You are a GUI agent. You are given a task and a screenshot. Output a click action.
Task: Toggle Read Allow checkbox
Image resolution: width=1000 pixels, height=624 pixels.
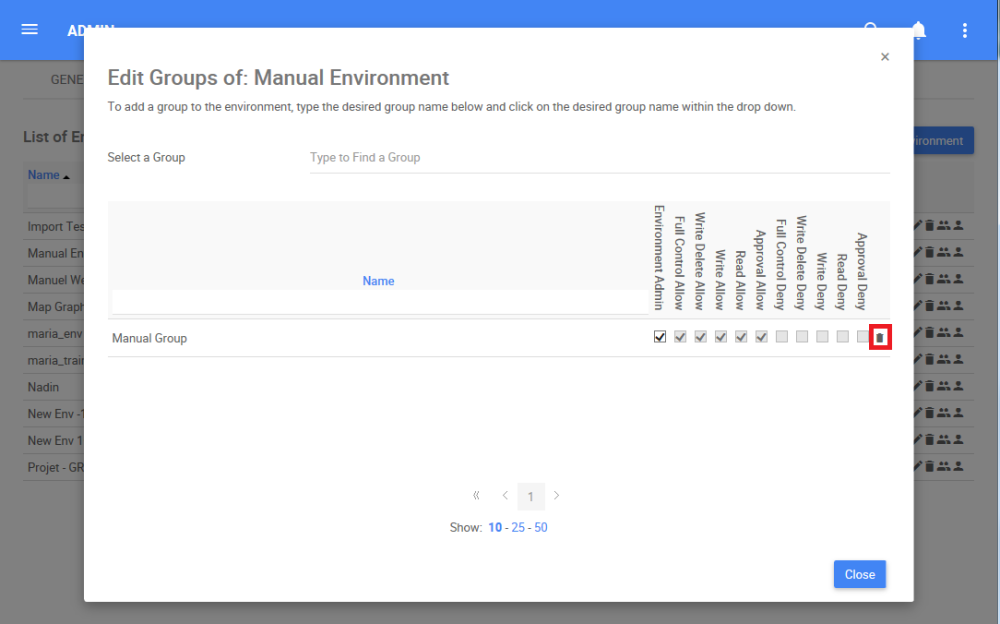(741, 337)
